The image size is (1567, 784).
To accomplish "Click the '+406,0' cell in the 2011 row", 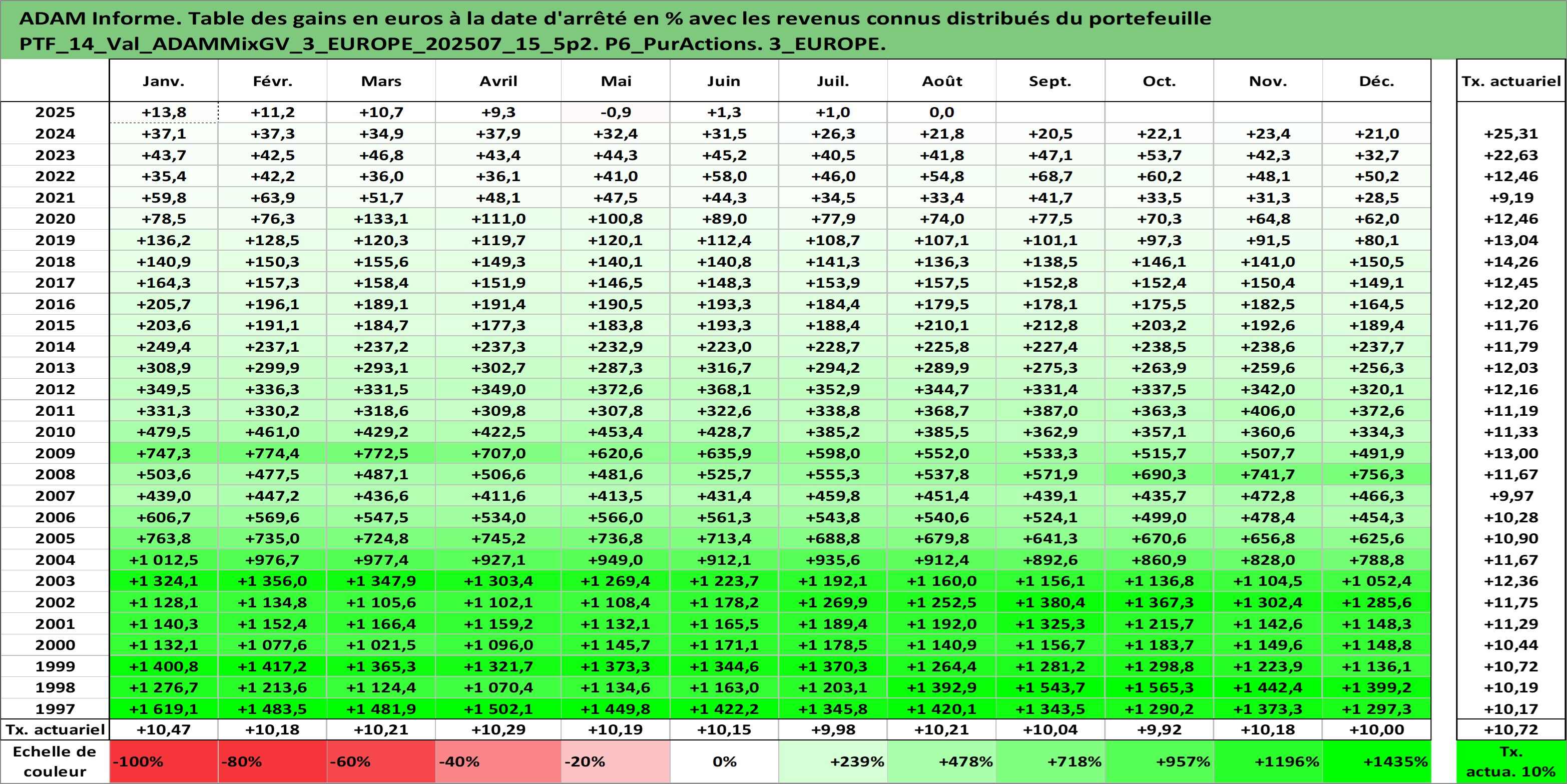I will coord(1268,411).
